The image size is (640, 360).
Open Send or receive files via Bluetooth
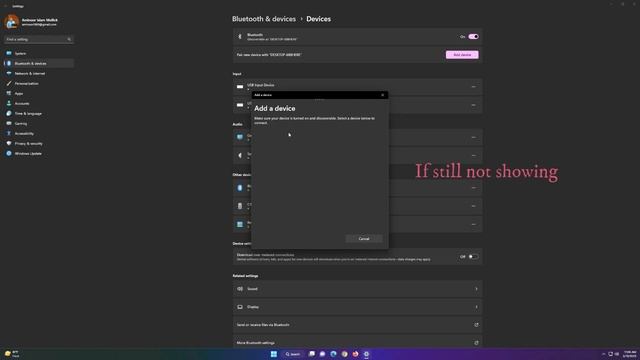[357, 325]
